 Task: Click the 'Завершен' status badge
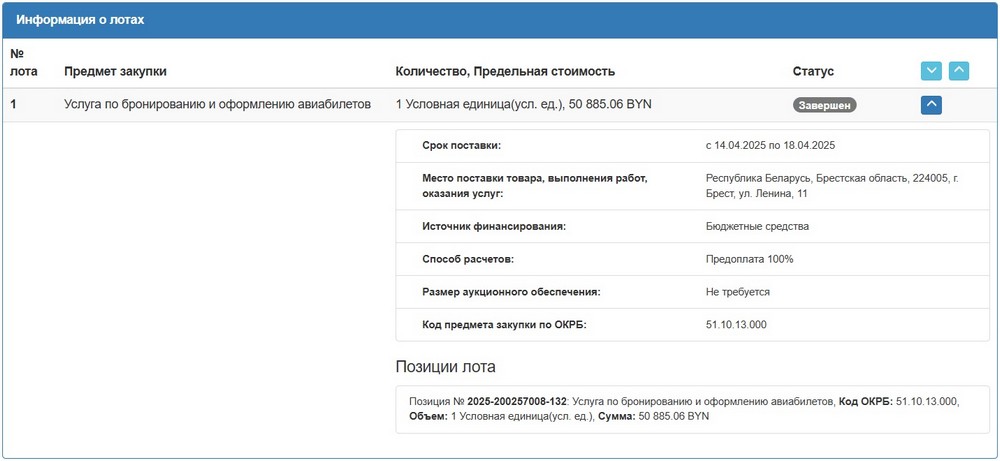coord(825,104)
